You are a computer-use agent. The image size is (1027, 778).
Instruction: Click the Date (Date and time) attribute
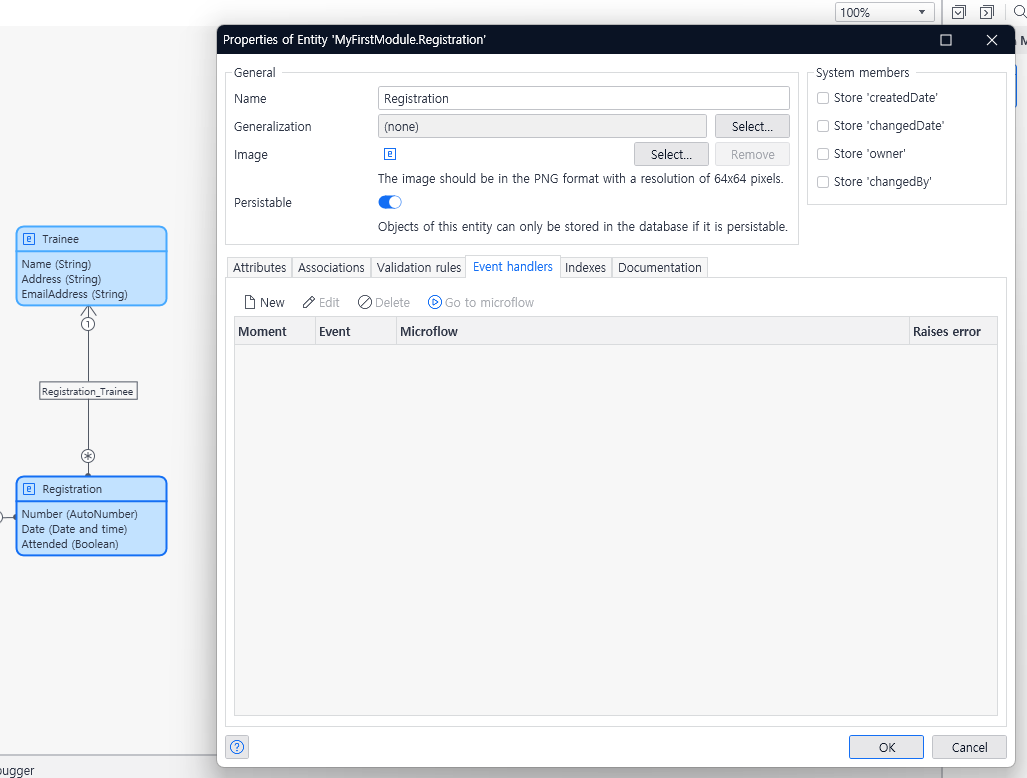pos(74,529)
